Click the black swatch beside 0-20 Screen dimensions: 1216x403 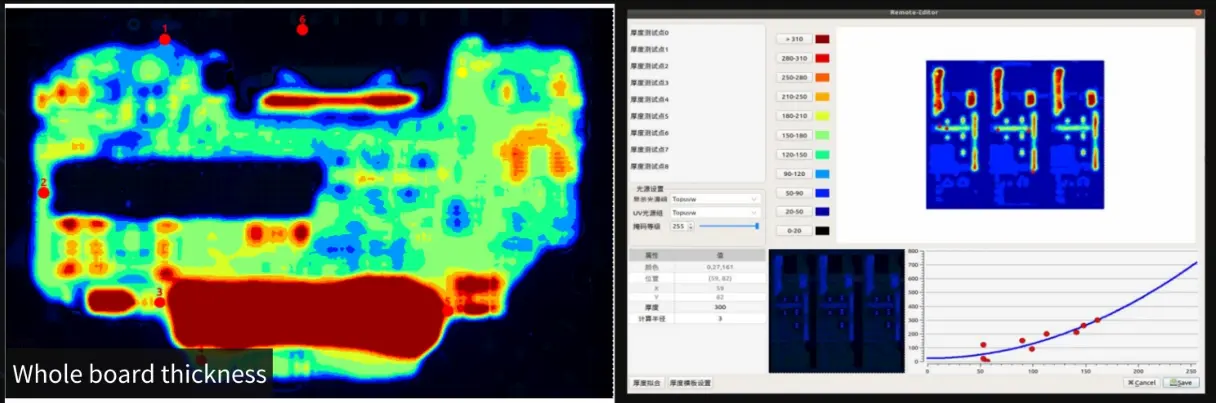pyautogui.click(x=822, y=231)
